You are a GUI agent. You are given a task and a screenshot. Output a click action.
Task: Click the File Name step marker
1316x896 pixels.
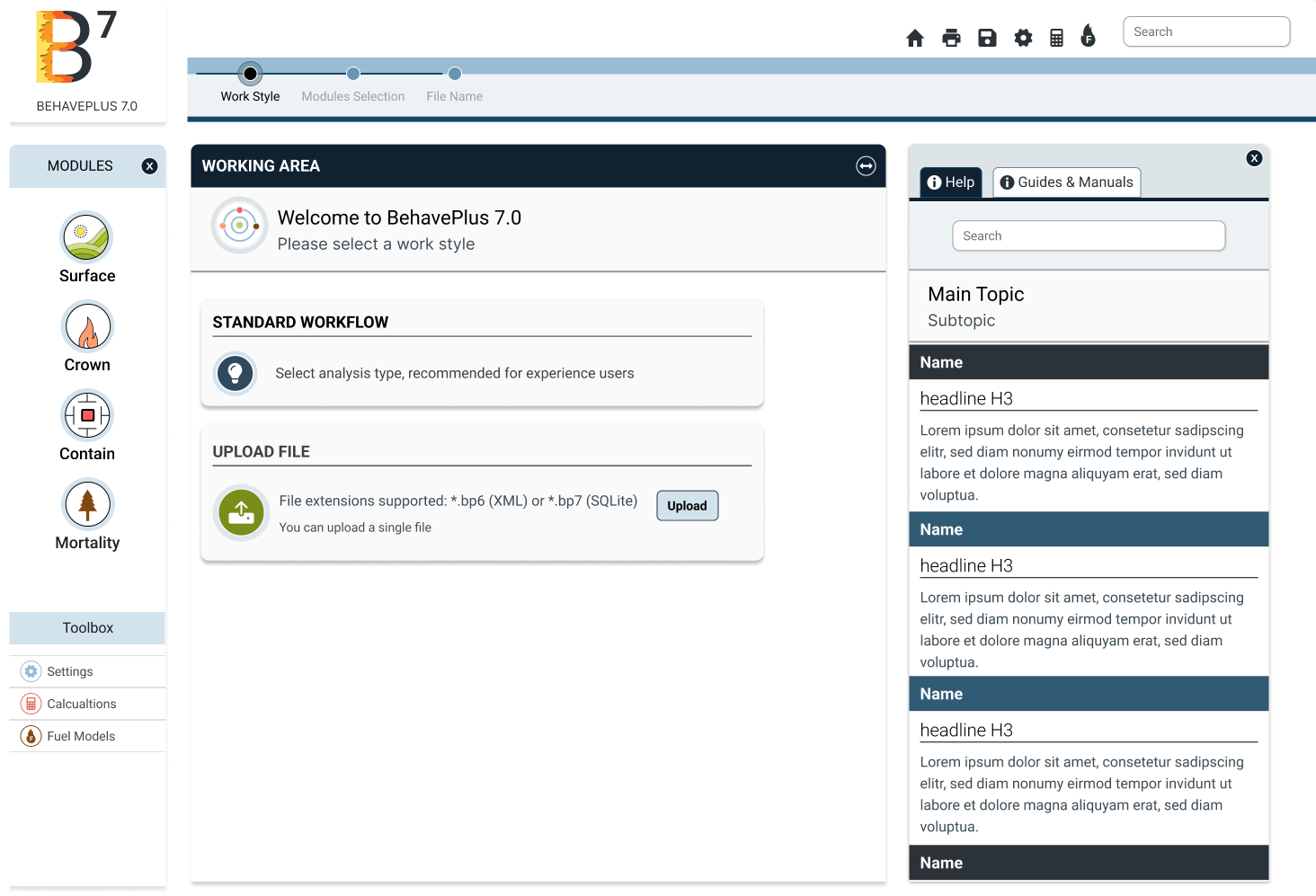pos(455,74)
